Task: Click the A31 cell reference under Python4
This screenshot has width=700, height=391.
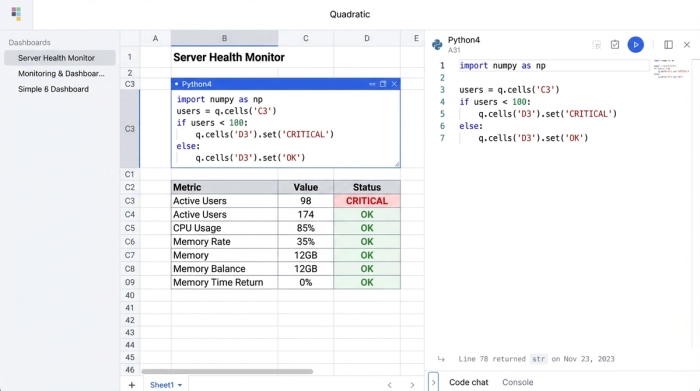Action: pyautogui.click(x=454, y=50)
